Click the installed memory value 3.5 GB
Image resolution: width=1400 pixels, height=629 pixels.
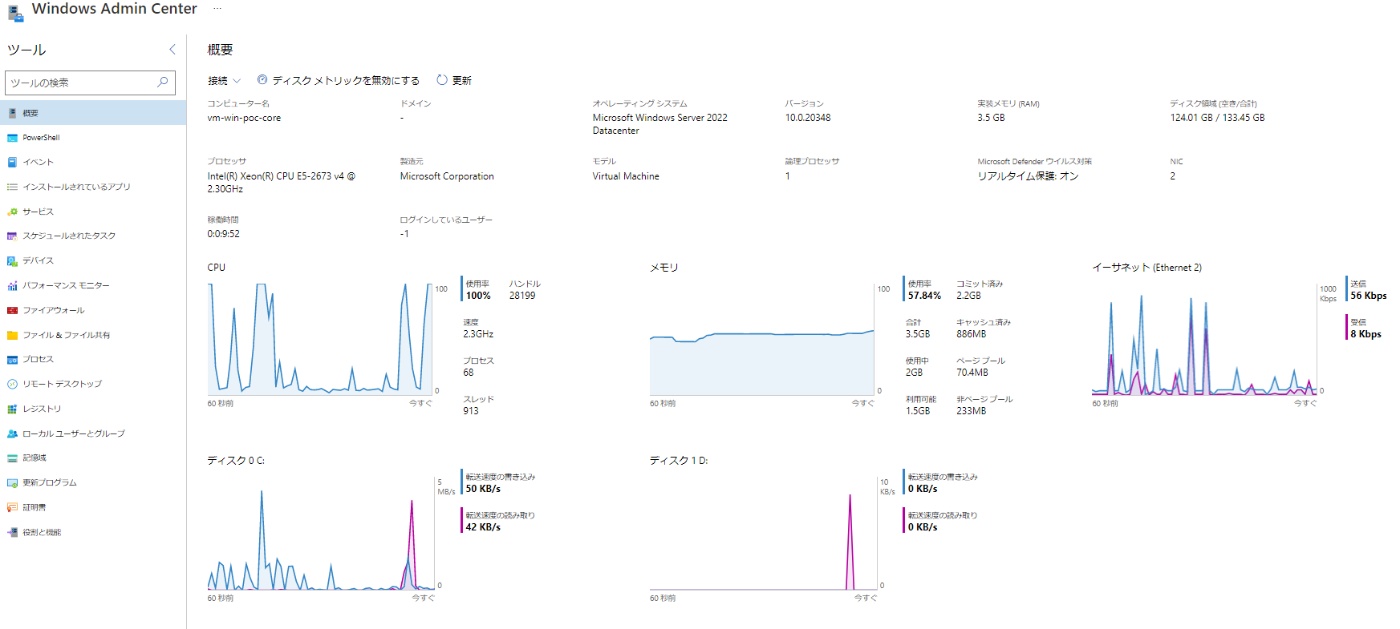tap(991, 118)
